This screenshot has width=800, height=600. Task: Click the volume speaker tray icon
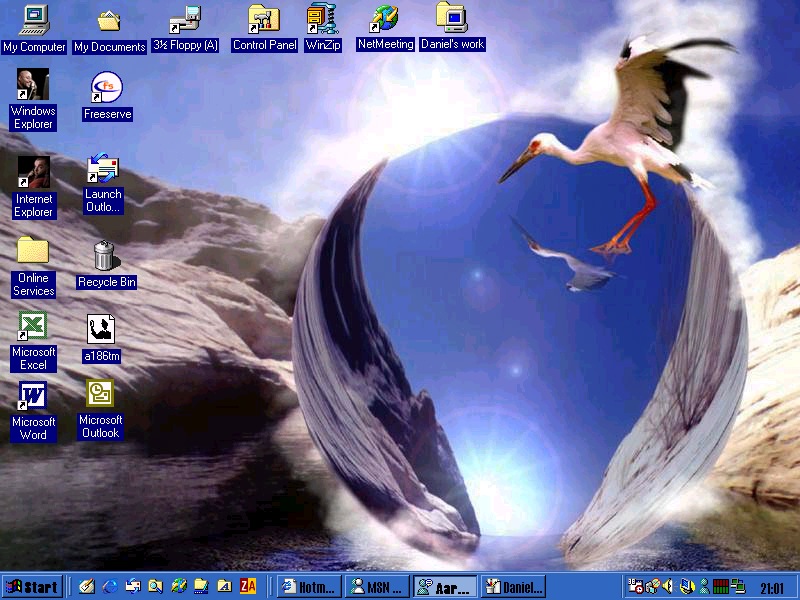click(x=669, y=587)
